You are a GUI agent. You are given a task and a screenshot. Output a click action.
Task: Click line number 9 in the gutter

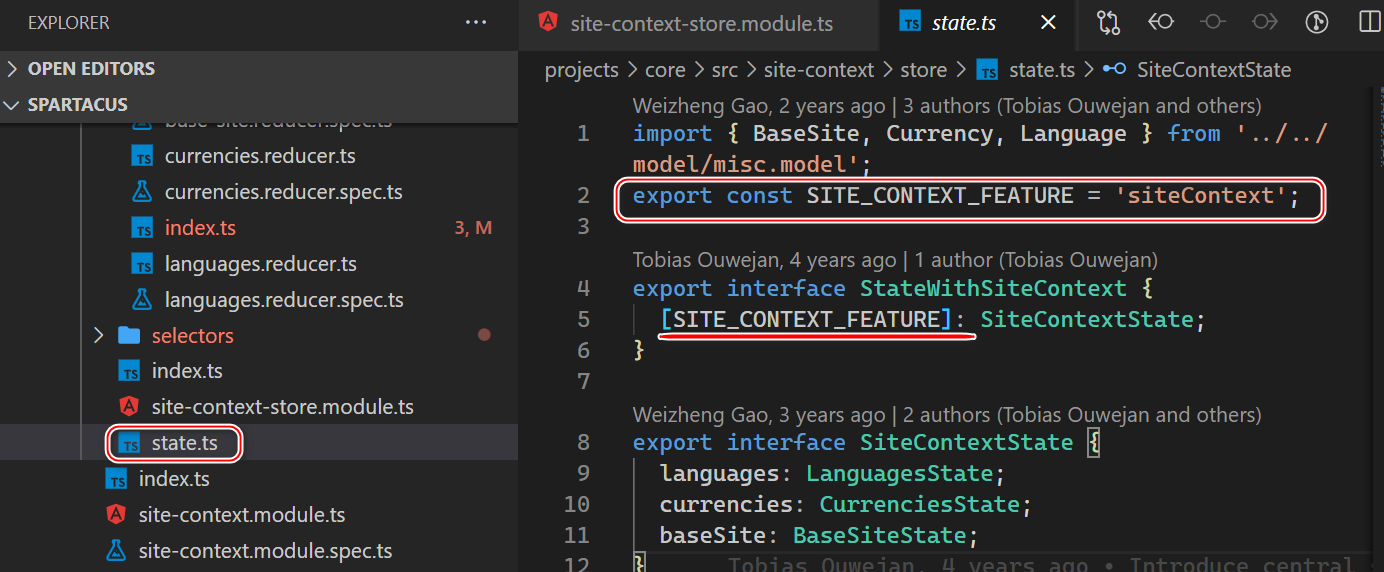pos(583,473)
